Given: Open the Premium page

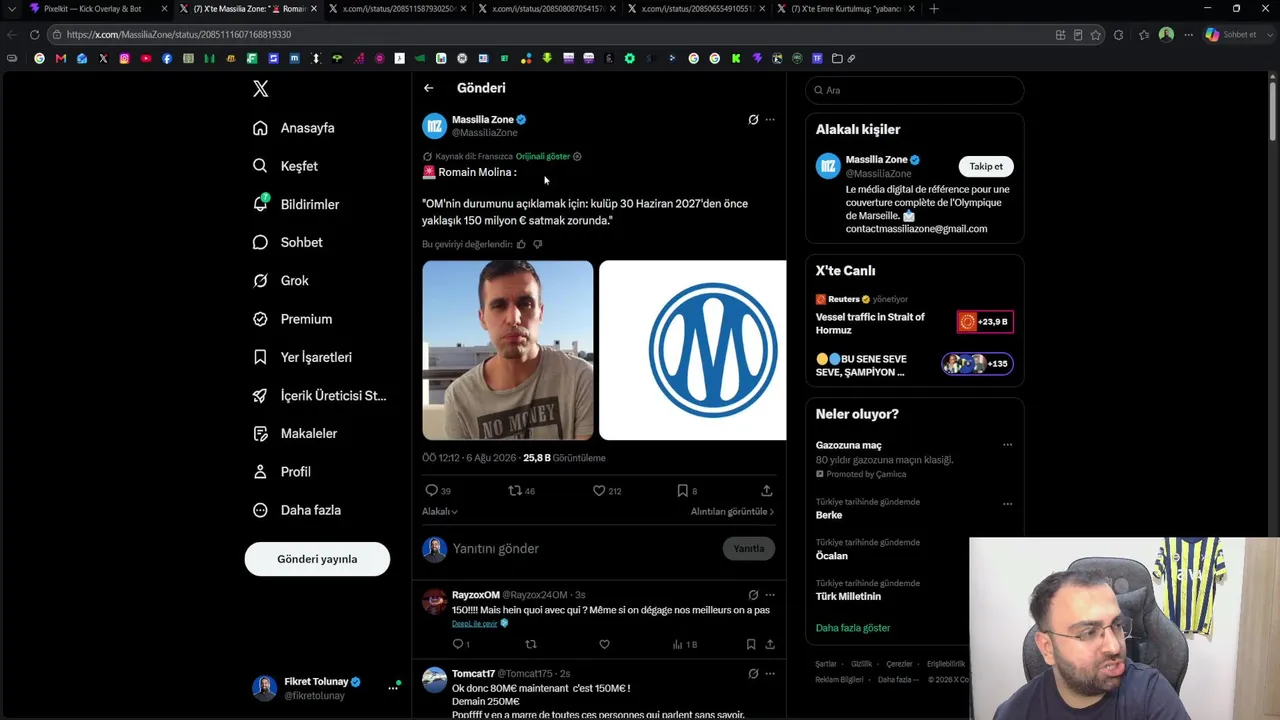Looking at the screenshot, I should [292, 319].
